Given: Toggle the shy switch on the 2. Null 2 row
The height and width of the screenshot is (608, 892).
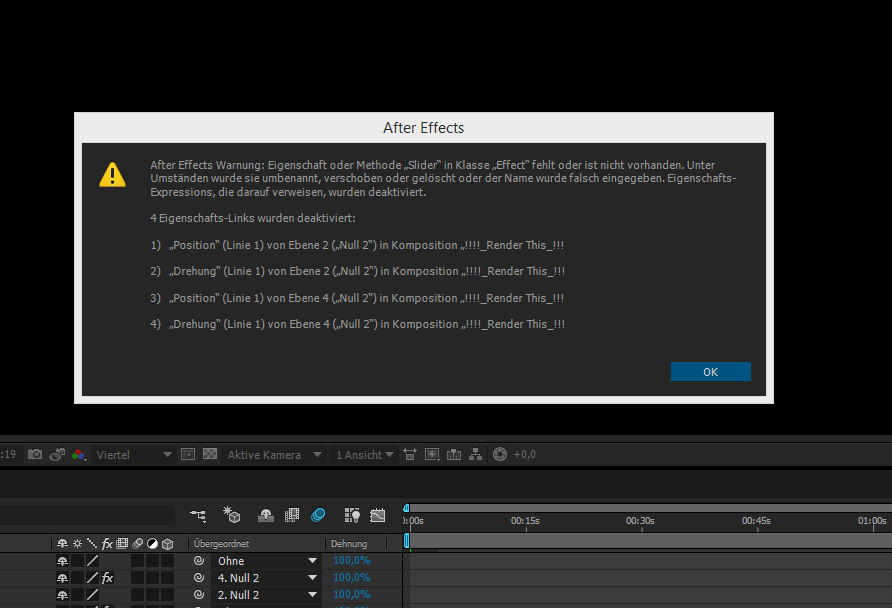Looking at the screenshot, I should point(63,595).
